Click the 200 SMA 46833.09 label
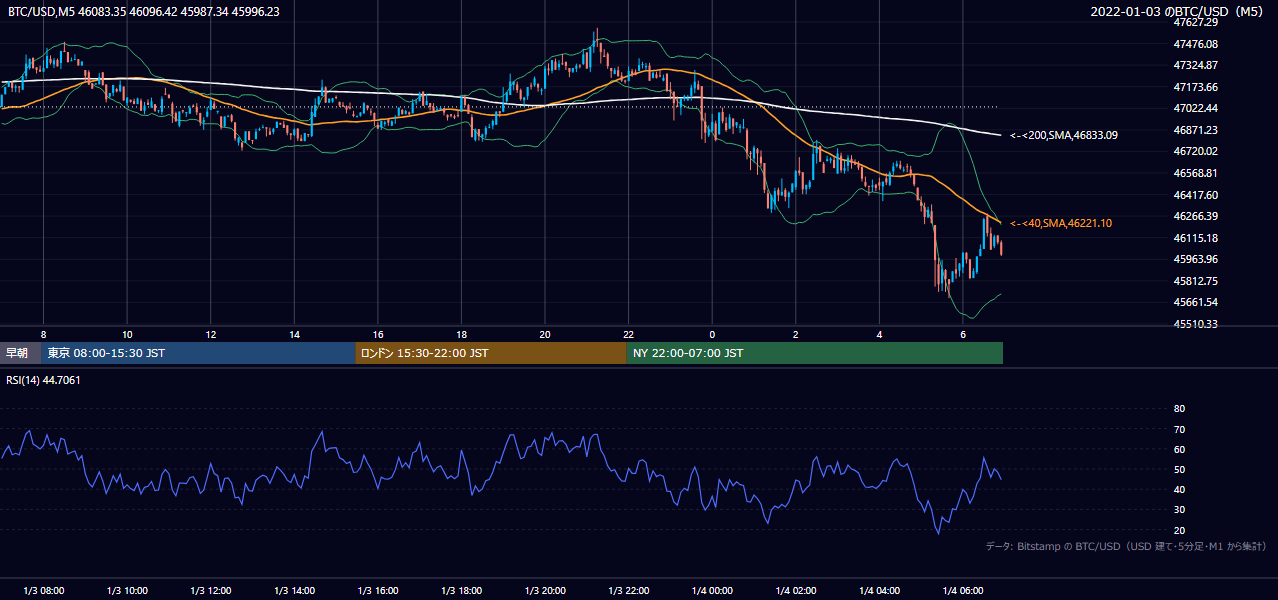Screen dimensions: 1278x600 1064,135
